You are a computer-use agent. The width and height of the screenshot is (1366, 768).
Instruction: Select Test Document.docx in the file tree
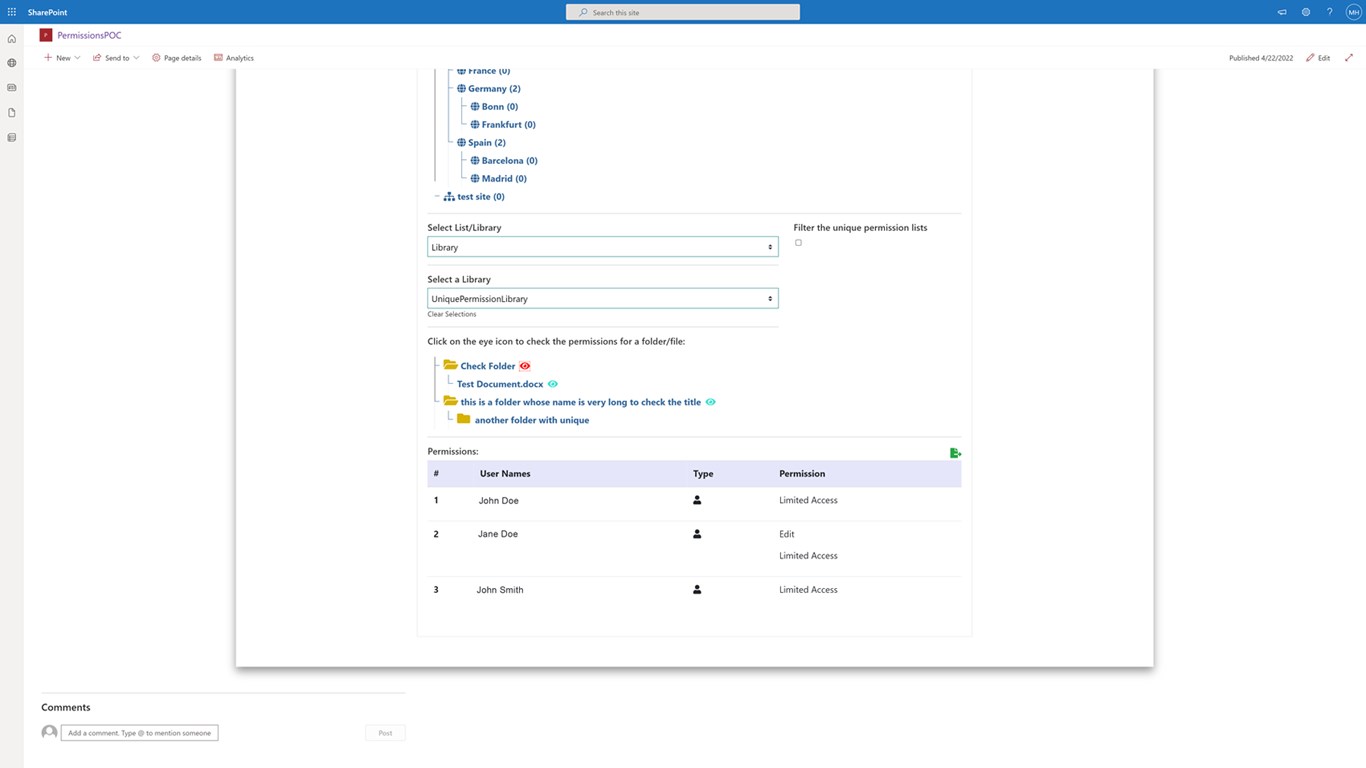pyautogui.click(x=500, y=384)
